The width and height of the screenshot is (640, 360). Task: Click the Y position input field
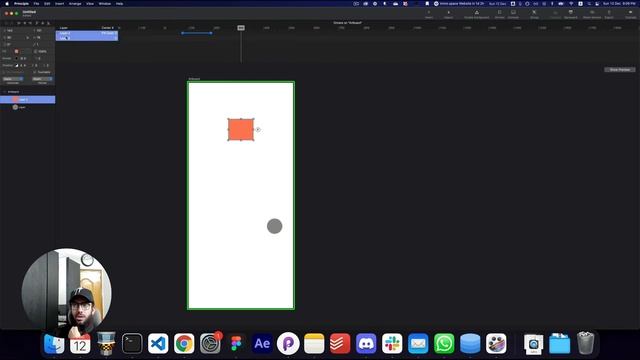point(42,31)
